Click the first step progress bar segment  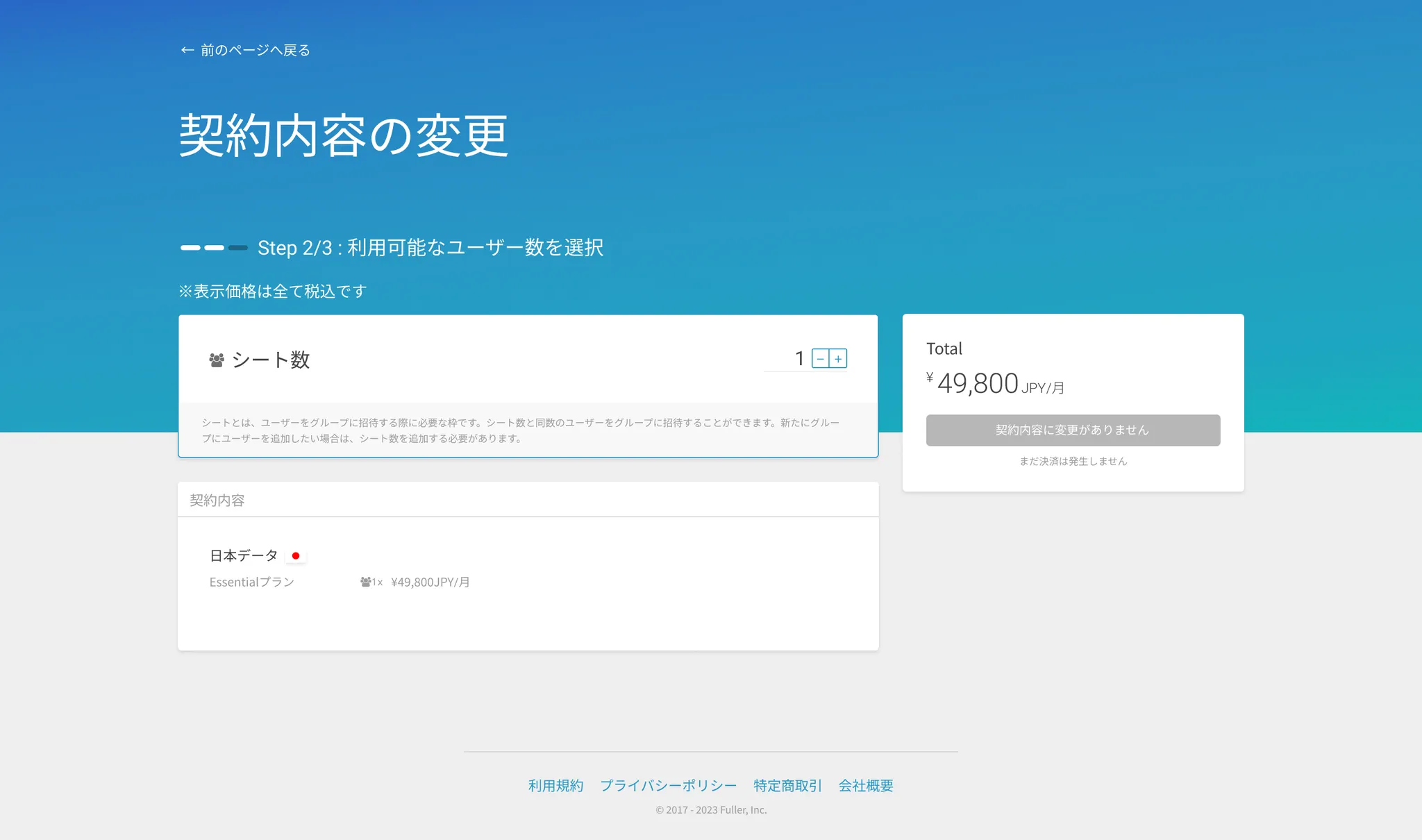point(190,248)
